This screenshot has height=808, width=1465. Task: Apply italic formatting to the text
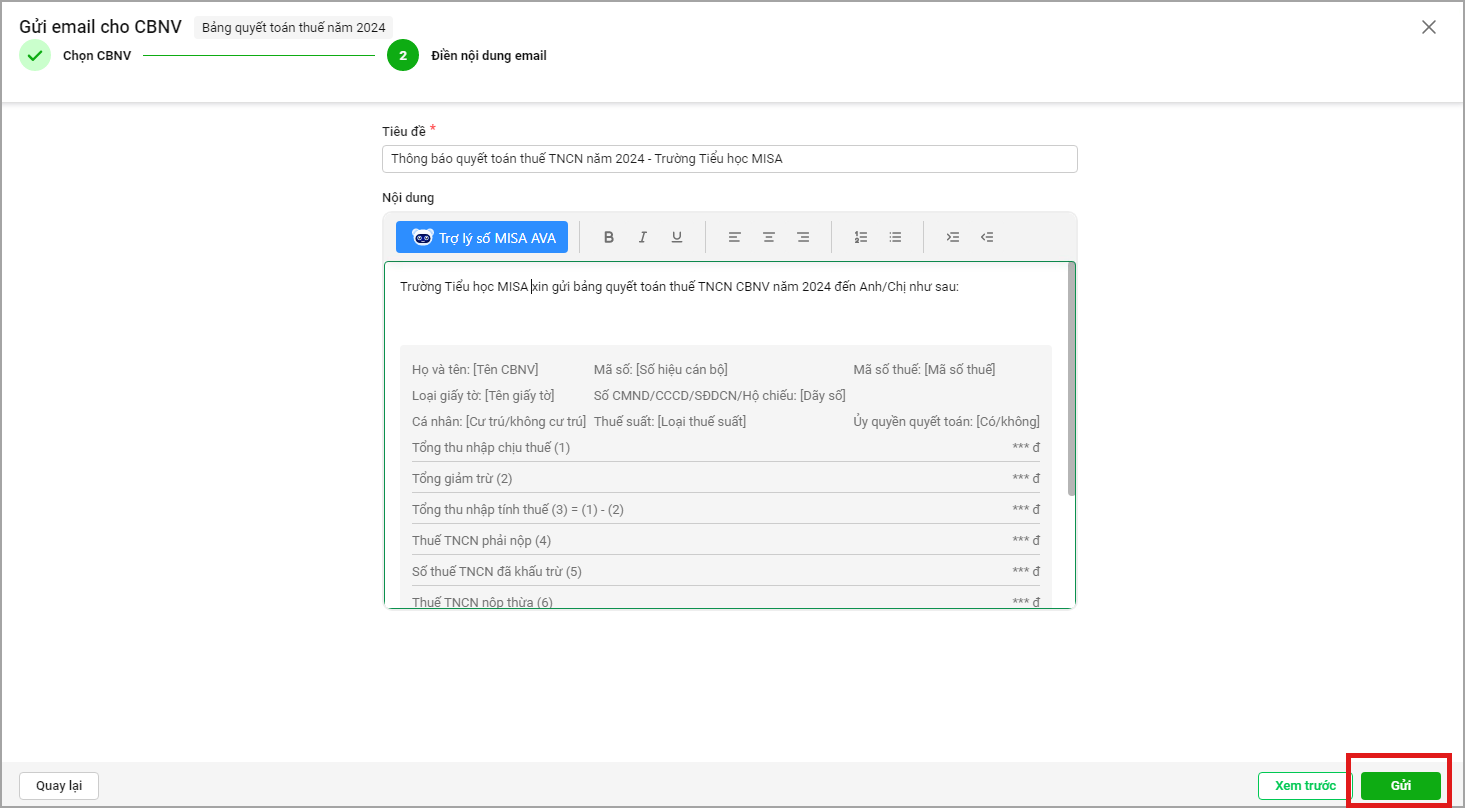(x=642, y=237)
